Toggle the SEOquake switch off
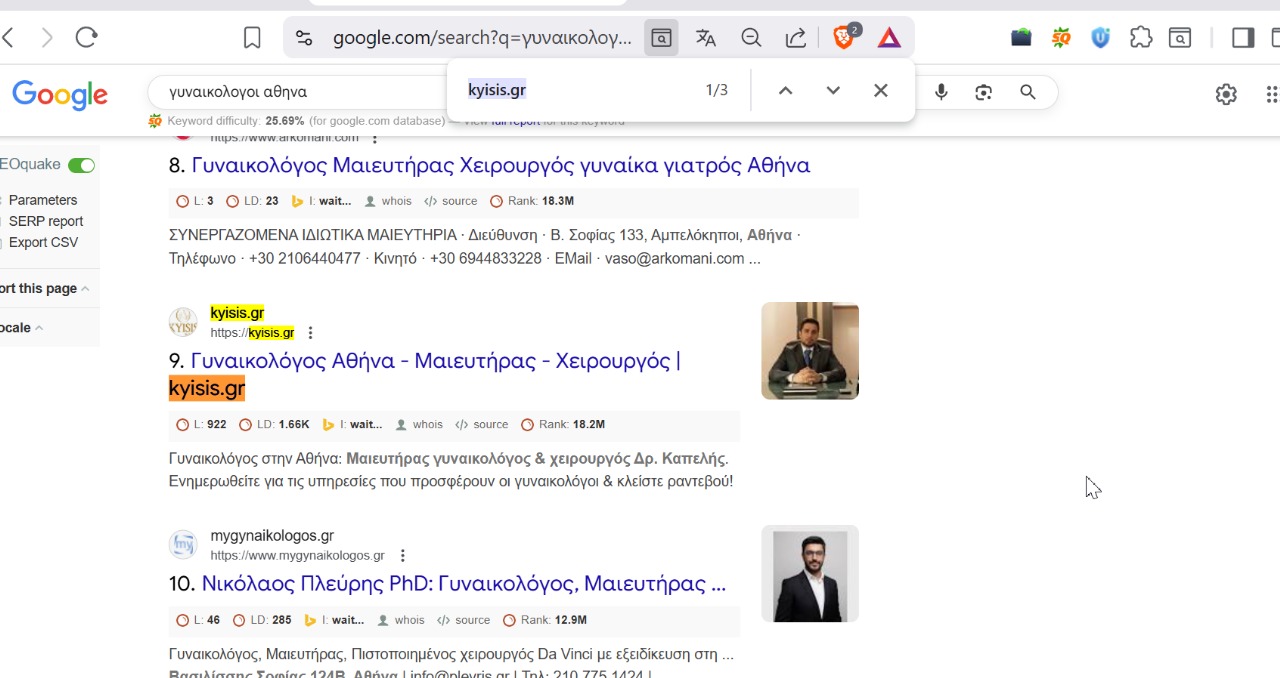 click(x=81, y=165)
